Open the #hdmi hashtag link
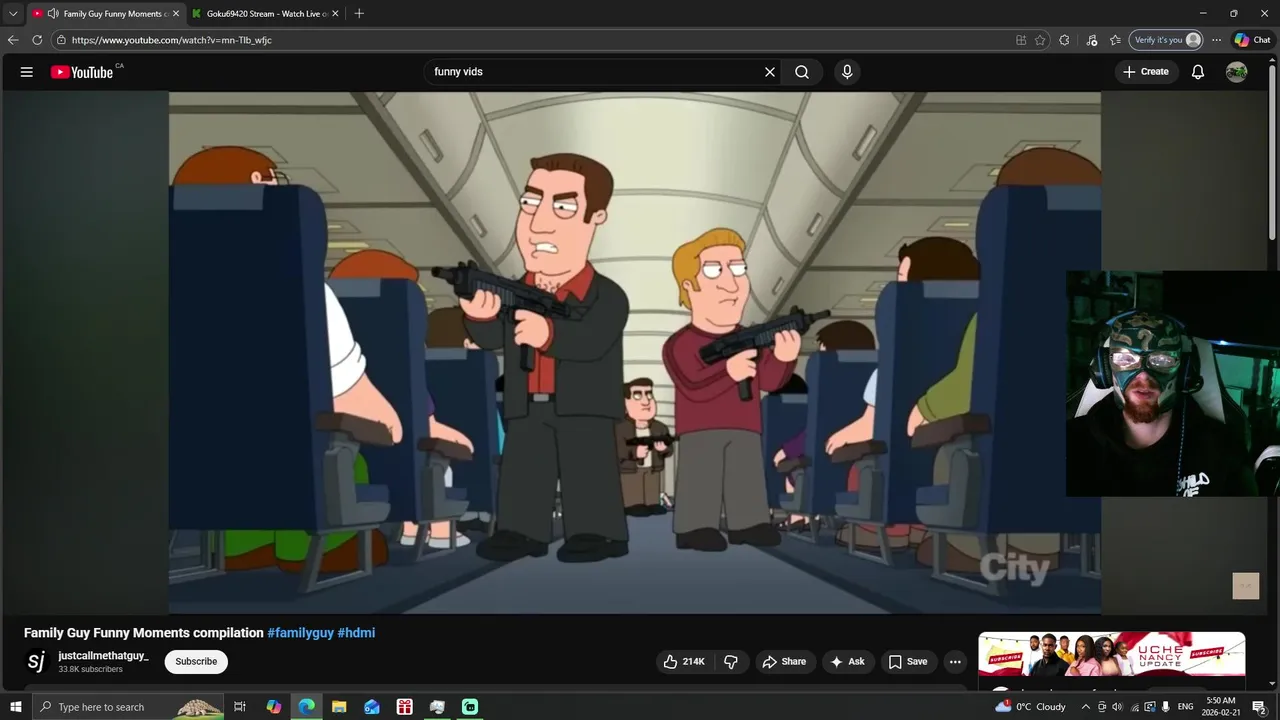1280x720 pixels. point(356,633)
